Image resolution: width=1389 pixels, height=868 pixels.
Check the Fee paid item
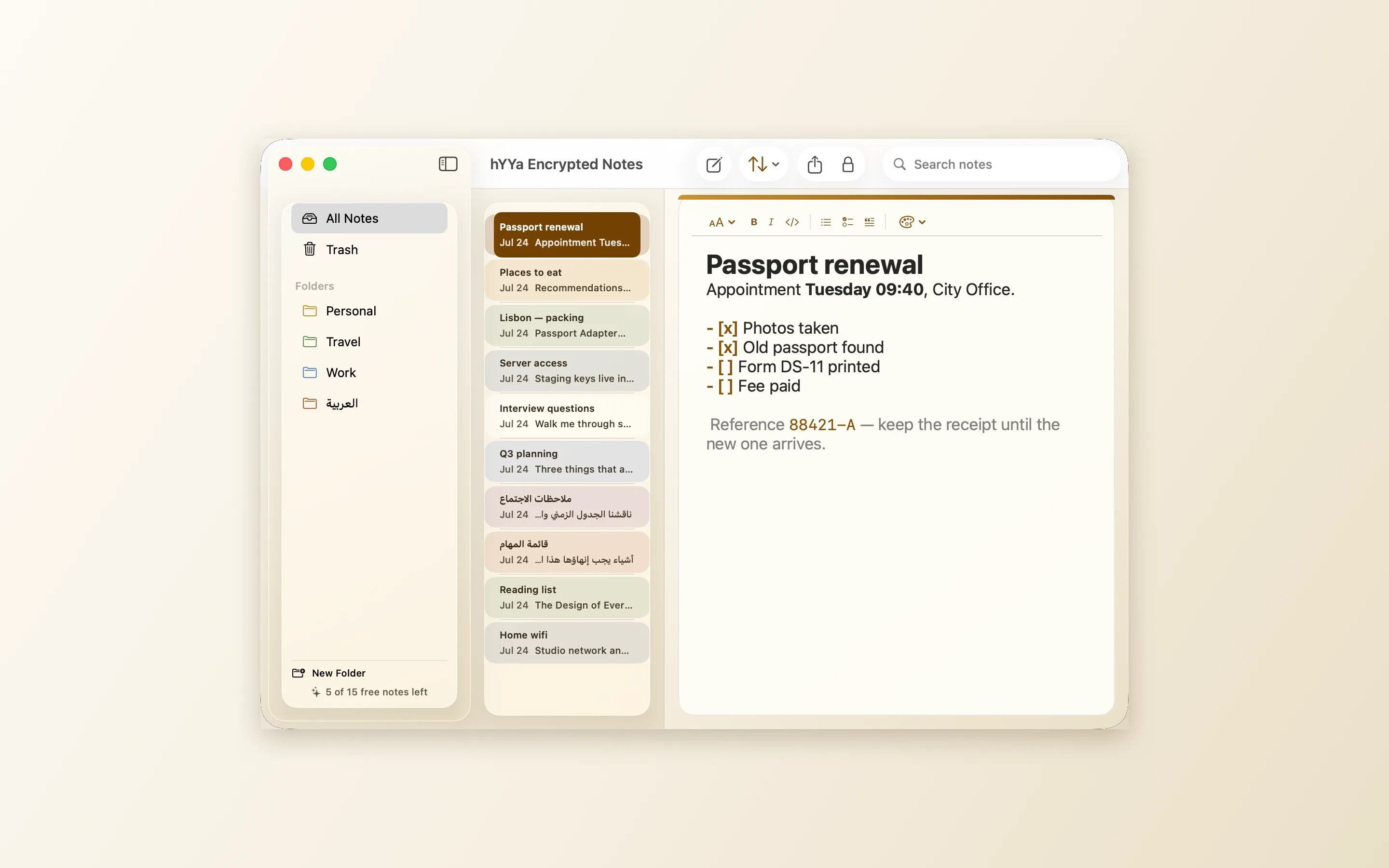click(x=725, y=386)
